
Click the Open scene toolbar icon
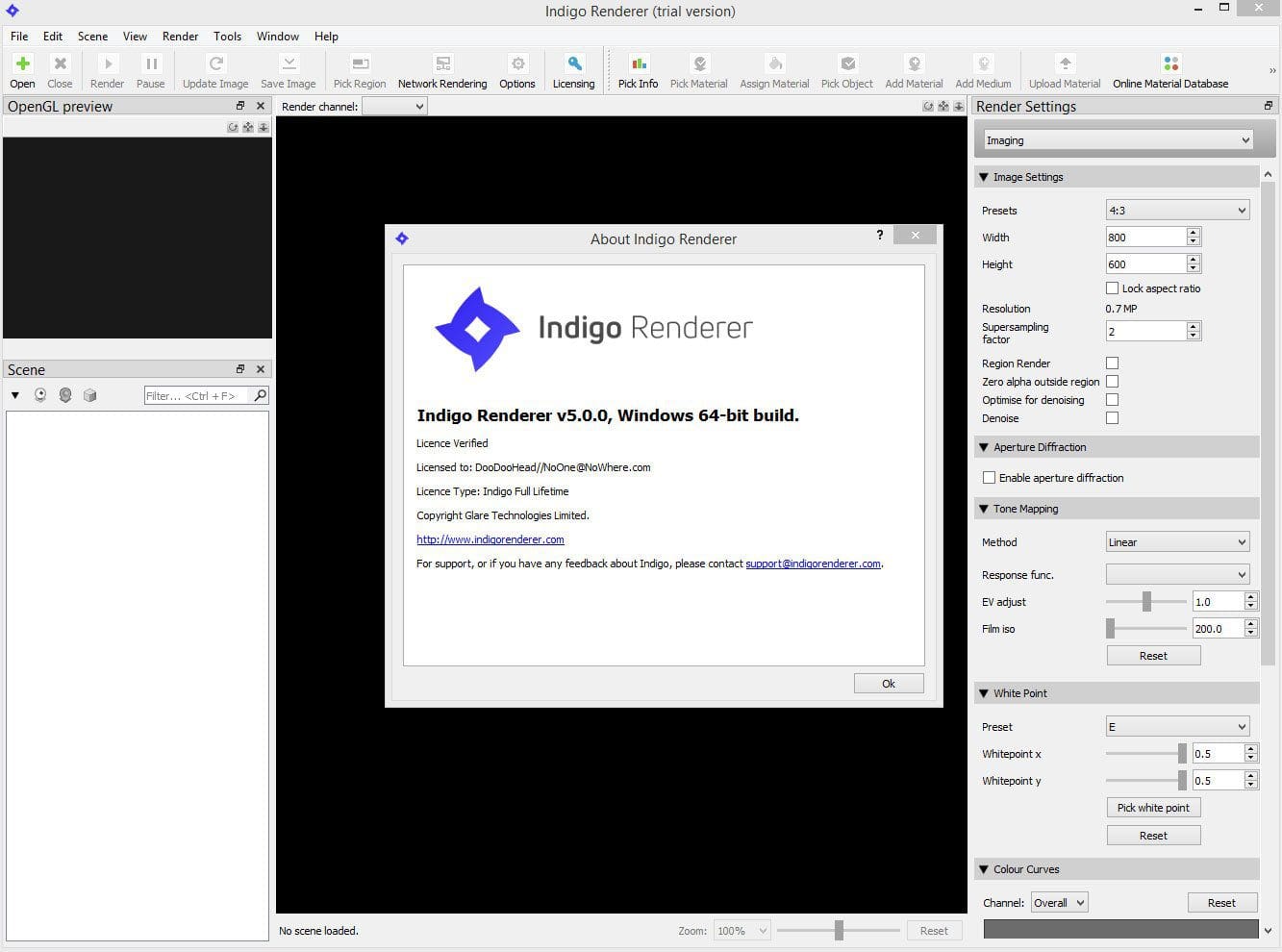(22, 64)
